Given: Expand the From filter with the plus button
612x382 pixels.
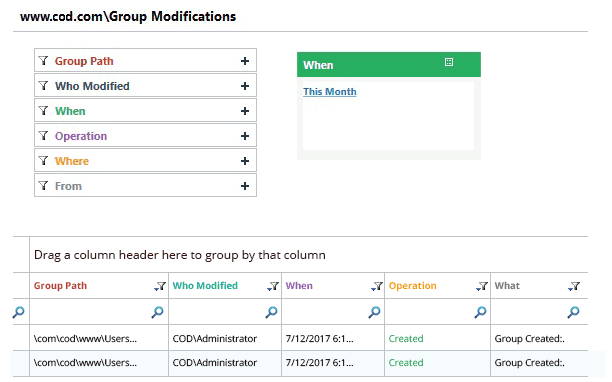Looking at the screenshot, I should (x=245, y=186).
